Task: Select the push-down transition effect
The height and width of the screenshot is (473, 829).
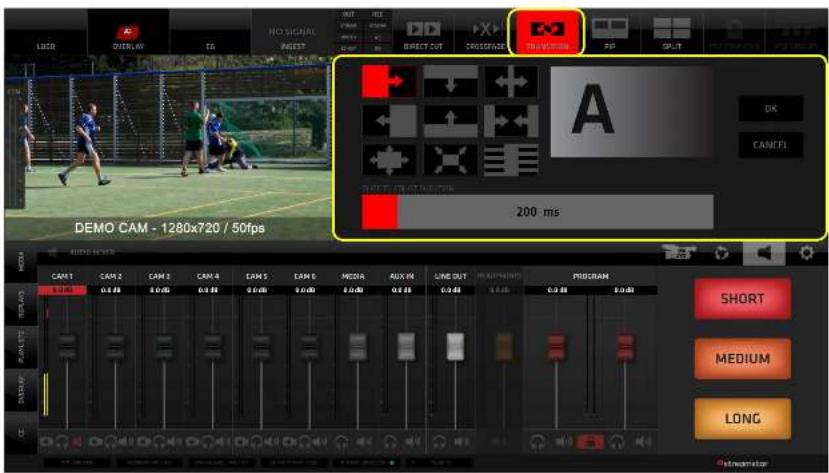Action: (450, 81)
